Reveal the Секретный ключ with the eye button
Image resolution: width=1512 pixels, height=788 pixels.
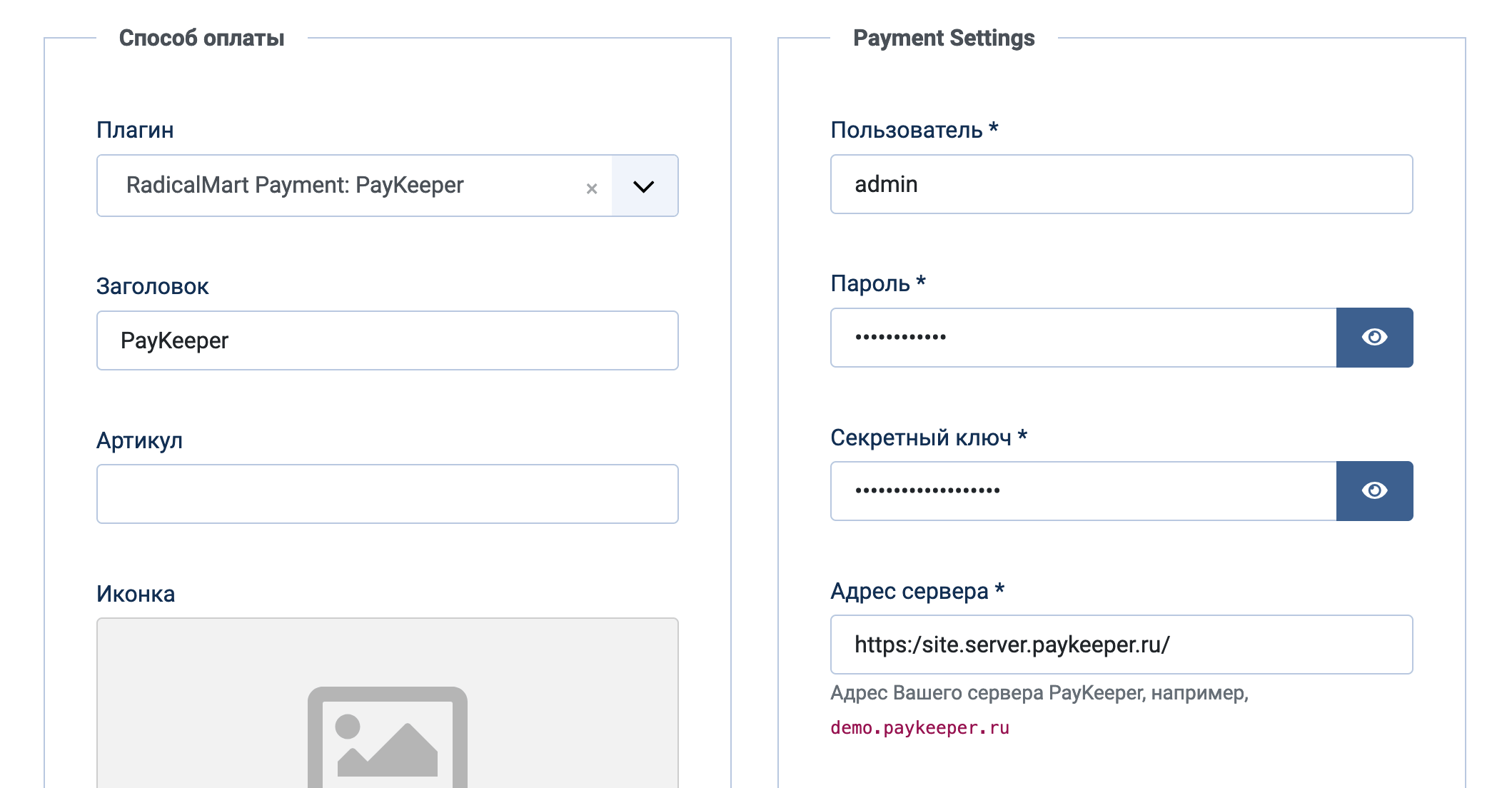point(1374,491)
